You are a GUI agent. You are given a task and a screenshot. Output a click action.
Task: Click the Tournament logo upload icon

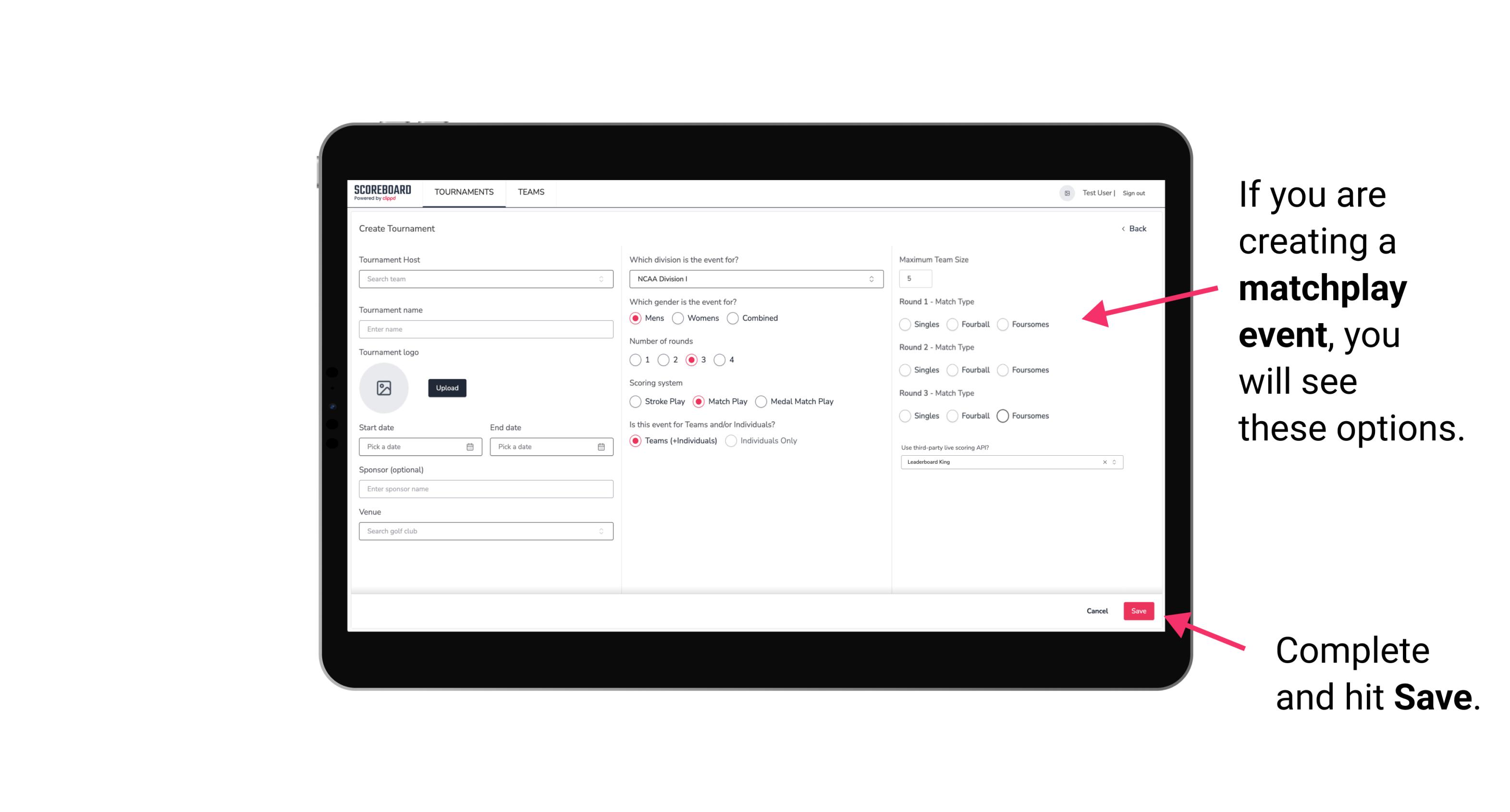click(x=385, y=388)
